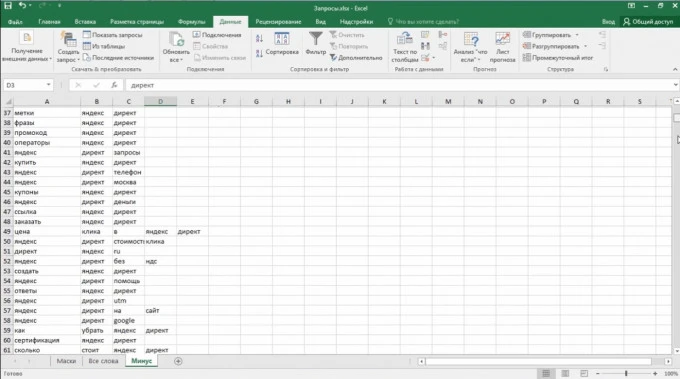680x379 pixels.
Task: Click Insert Function fx icon
Action: coord(114,85)
